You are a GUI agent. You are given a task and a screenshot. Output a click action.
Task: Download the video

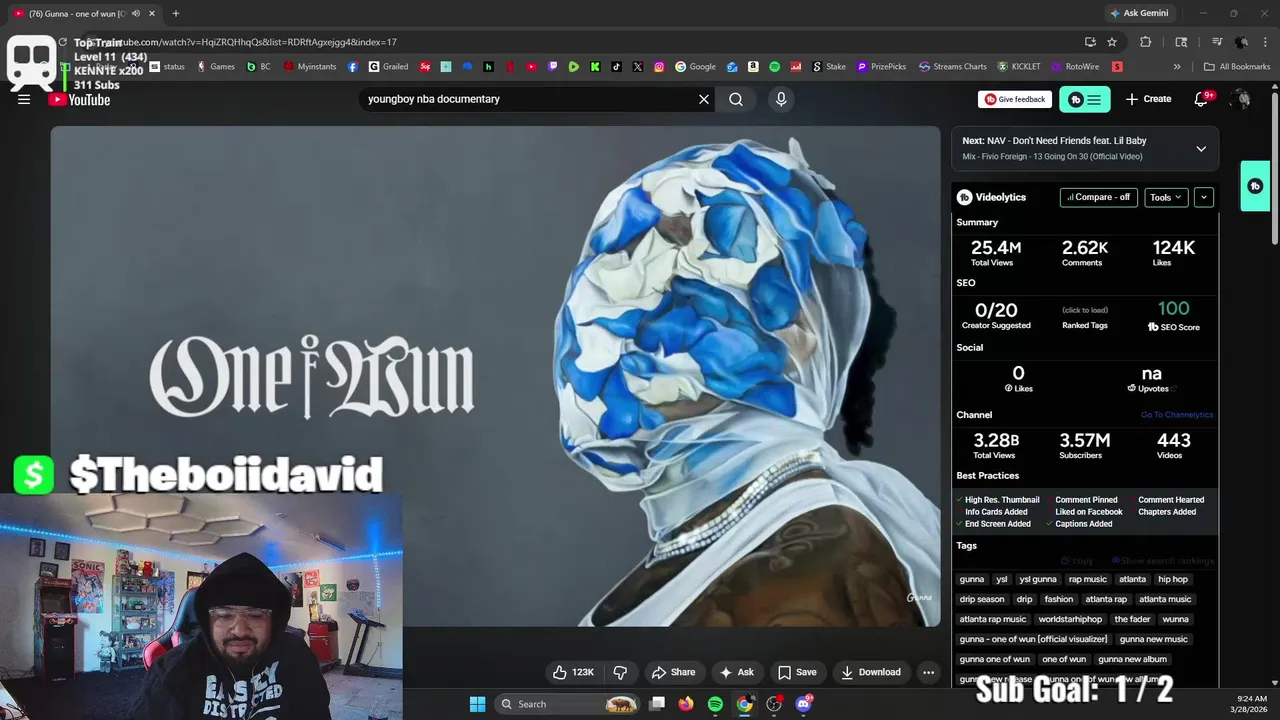[871, 672]
